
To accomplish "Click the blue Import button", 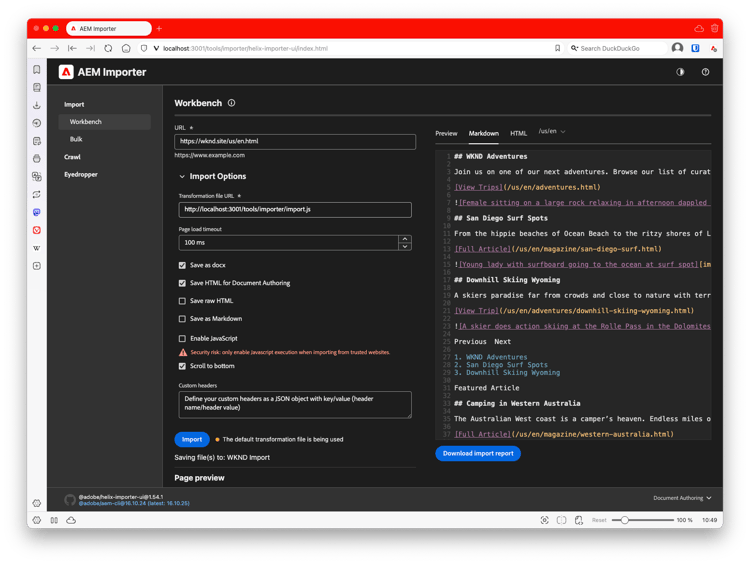I will tap(192, 439).
